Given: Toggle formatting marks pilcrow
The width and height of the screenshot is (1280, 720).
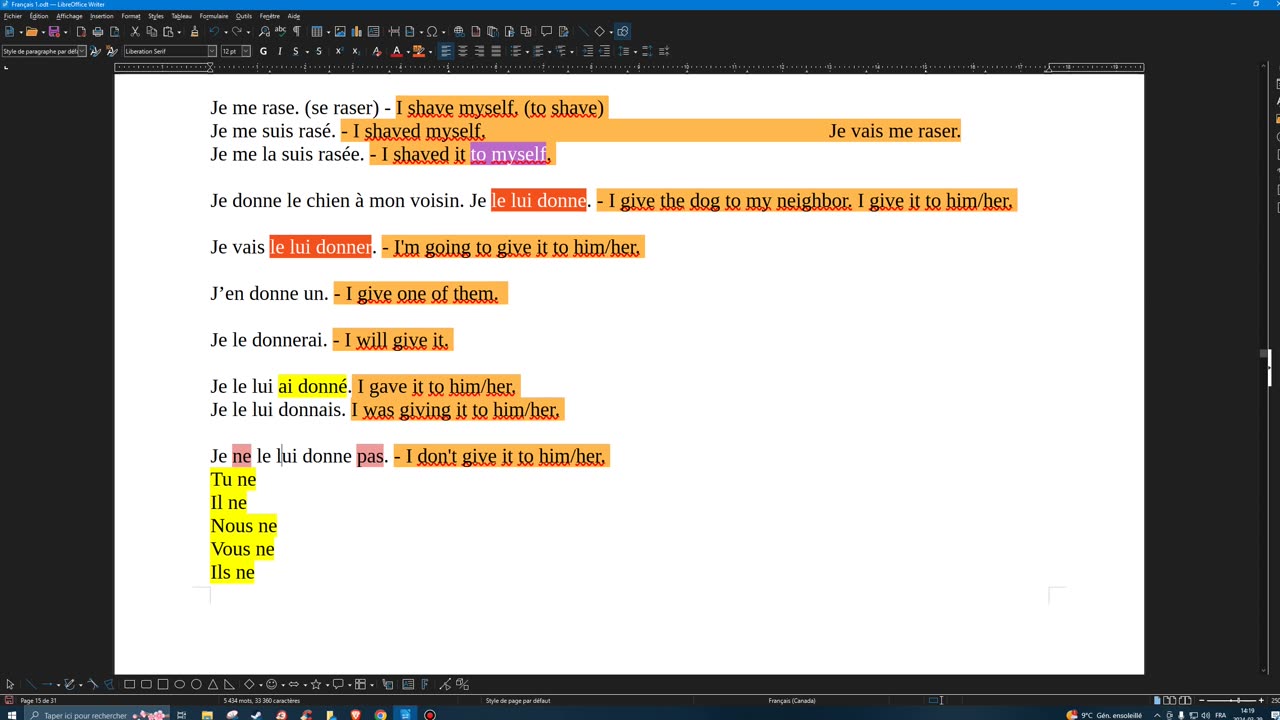Looking at the screenshot, I should click(296, 31).
